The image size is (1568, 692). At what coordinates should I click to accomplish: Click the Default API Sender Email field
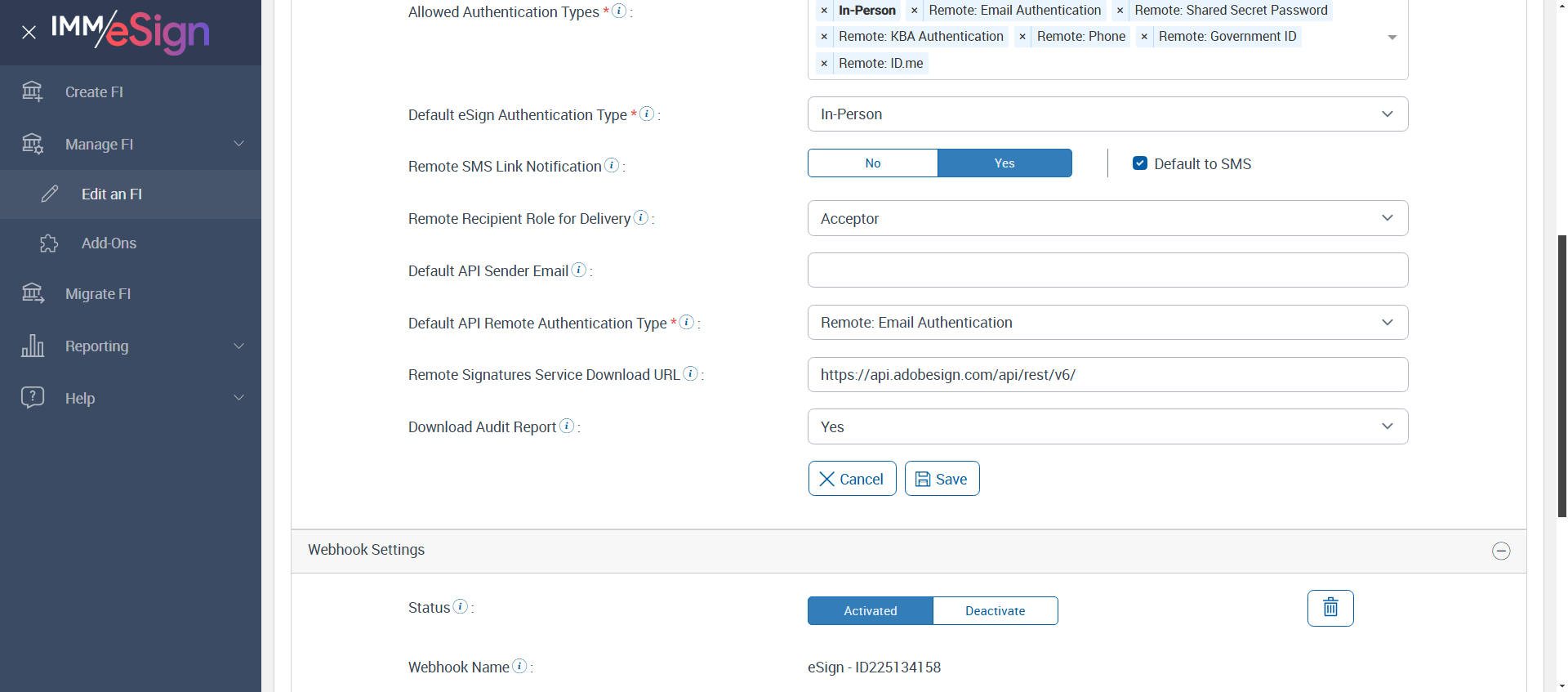(1107, 270)
